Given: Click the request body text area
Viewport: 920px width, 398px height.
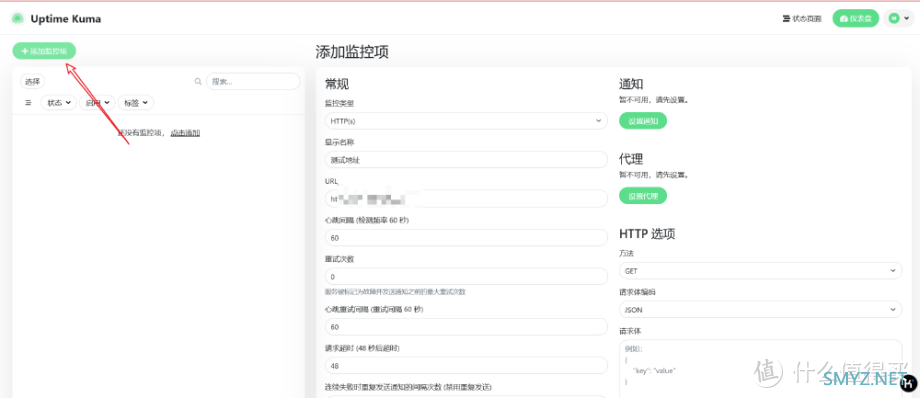Looking at the screenshot, I should coord(760,369).
